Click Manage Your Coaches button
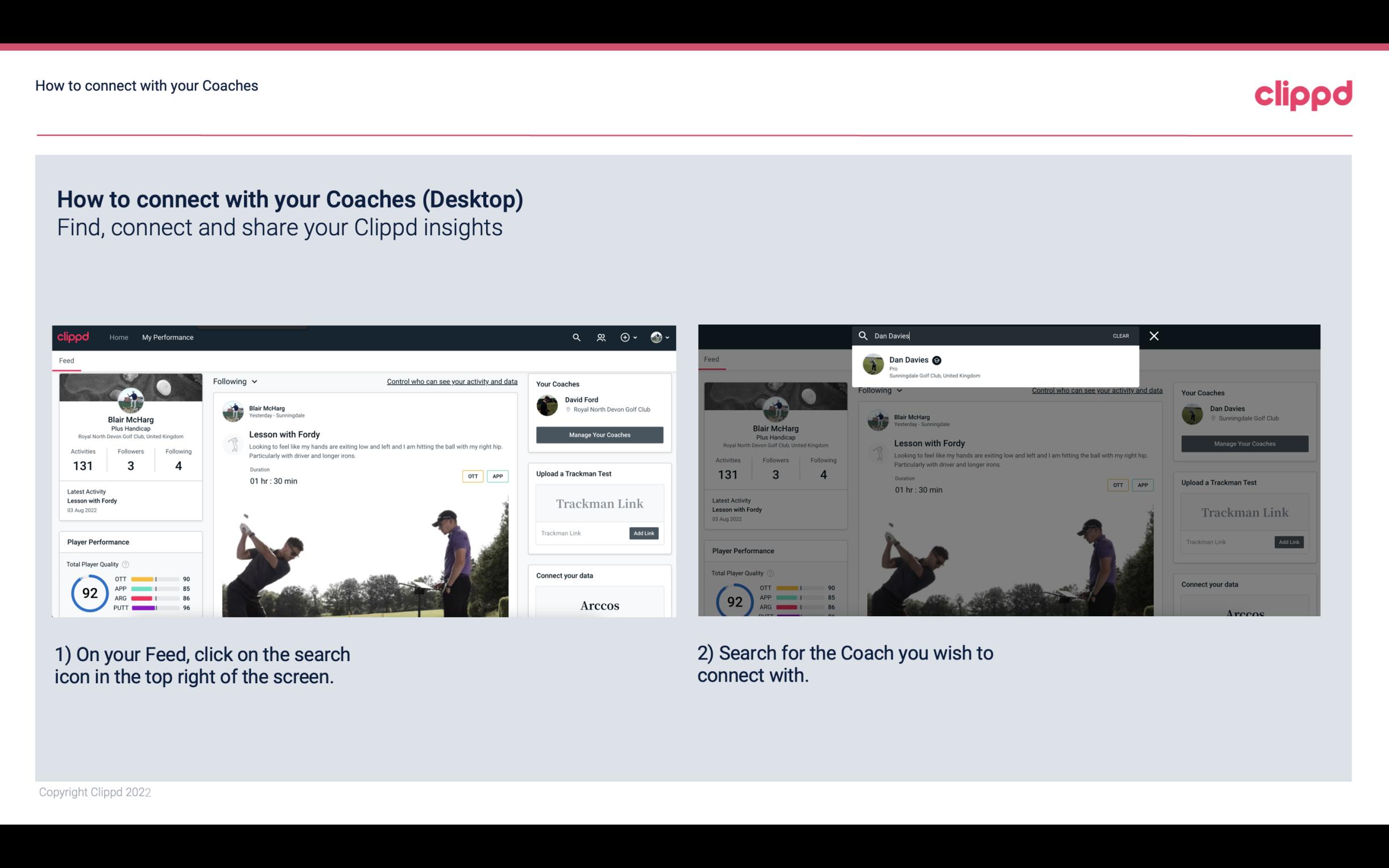Image resolution: width=1389 pixels, height=868 pixels. (x=599, y=434)
